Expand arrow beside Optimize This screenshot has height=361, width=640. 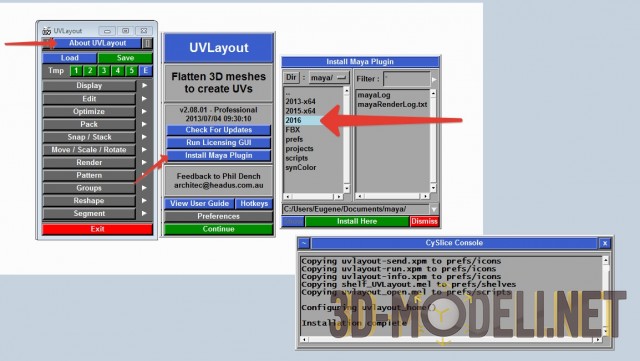click(144, 111)
